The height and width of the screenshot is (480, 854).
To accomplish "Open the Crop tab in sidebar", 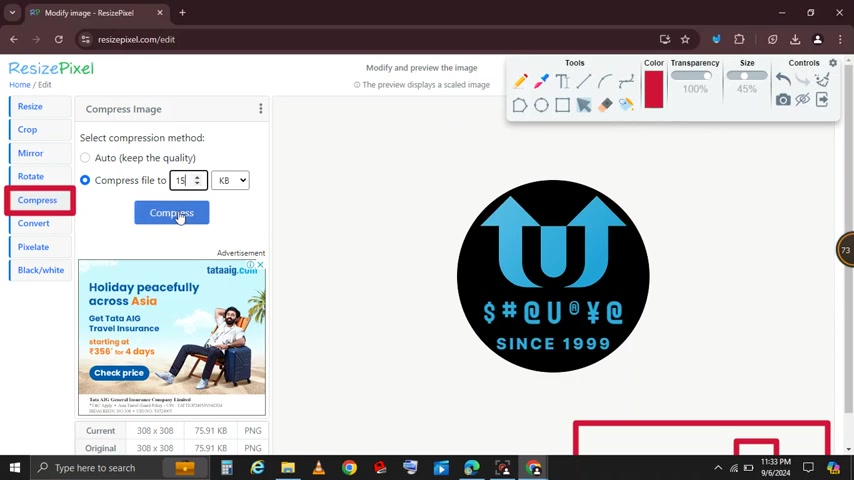I will click(27, 129).
